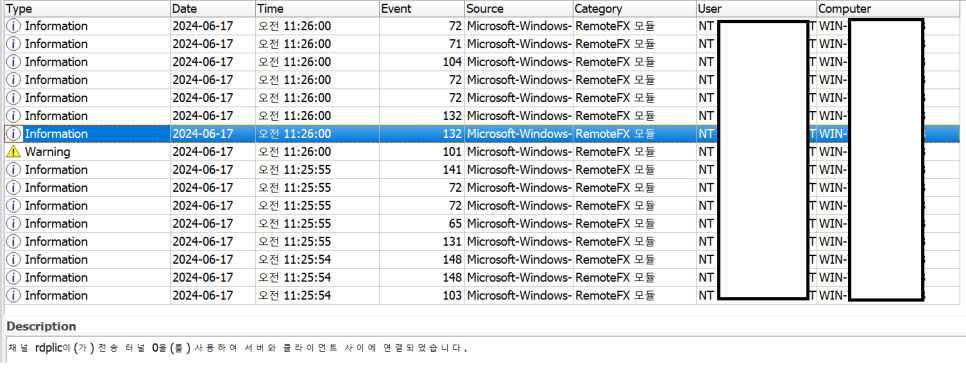The width and height of the screenshot is (966, 369).
Task: Click the Information icon in the event 71 row
Action: [14, 44]
